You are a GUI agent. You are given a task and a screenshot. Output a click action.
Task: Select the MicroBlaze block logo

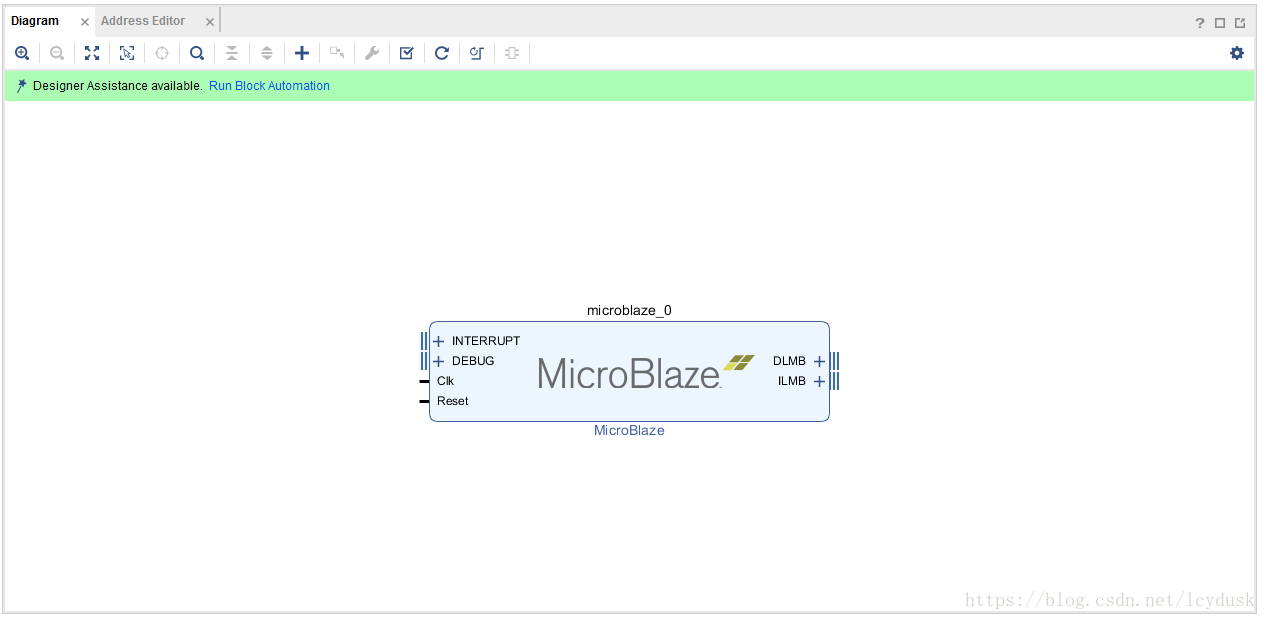pyautogui.click(x=646, y=372)
